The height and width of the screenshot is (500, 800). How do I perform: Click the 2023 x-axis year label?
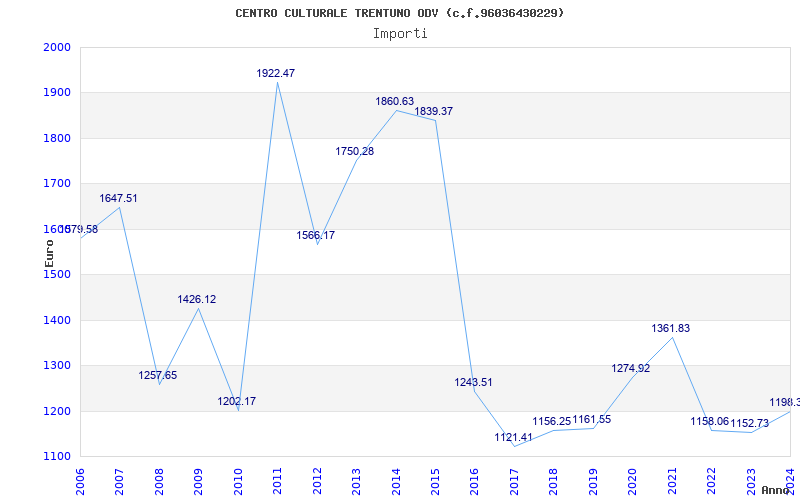[x=751, y=482]
